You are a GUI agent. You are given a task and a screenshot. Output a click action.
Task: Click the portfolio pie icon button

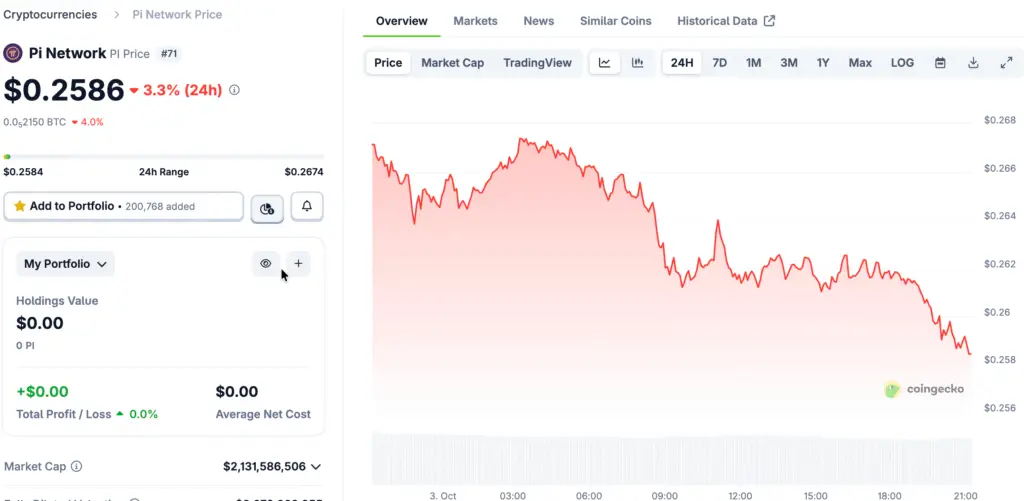pyautogui.click(x=266, y=208)
